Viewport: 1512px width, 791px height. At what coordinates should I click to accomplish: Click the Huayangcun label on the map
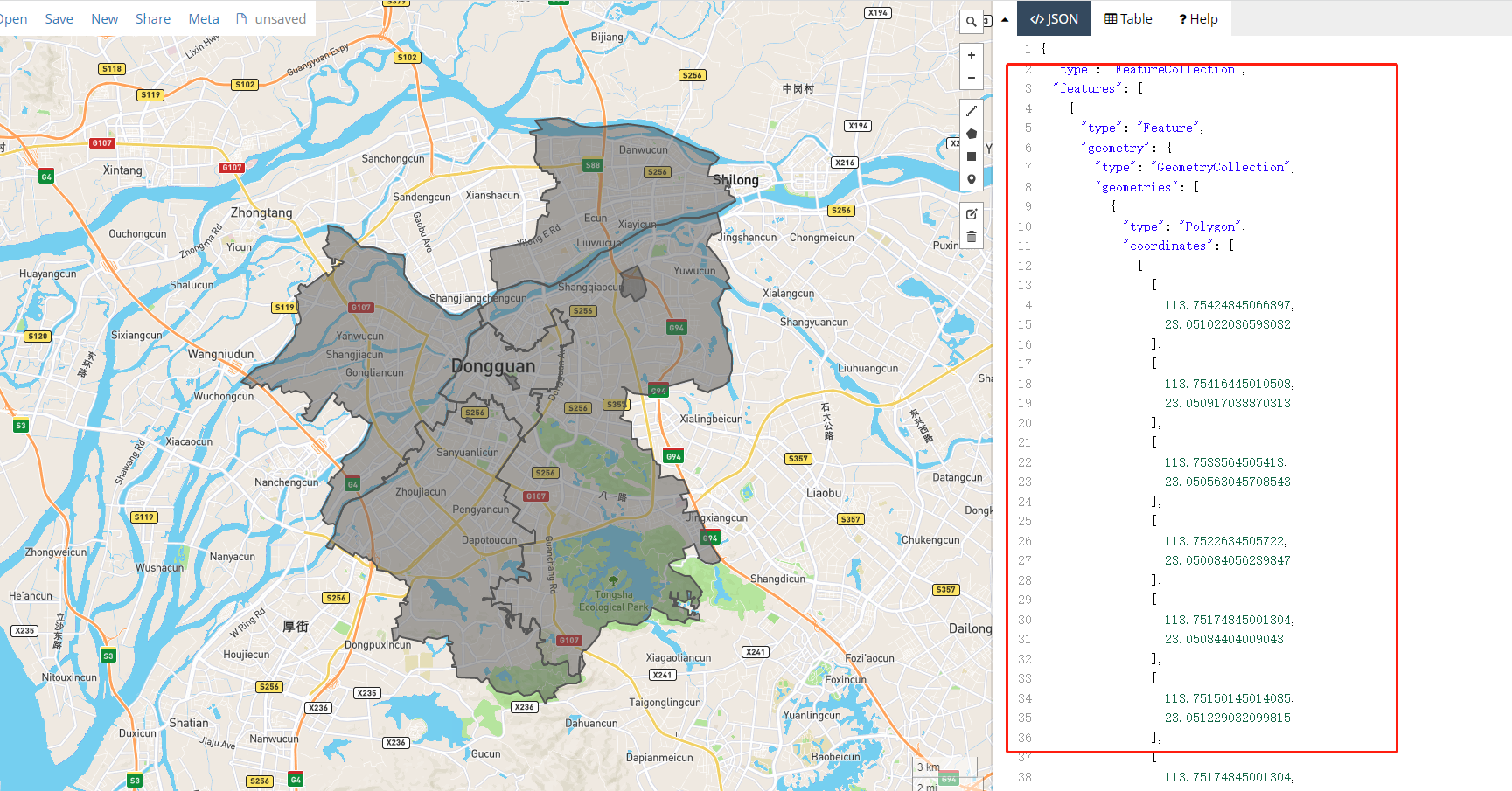coord(48,274)
